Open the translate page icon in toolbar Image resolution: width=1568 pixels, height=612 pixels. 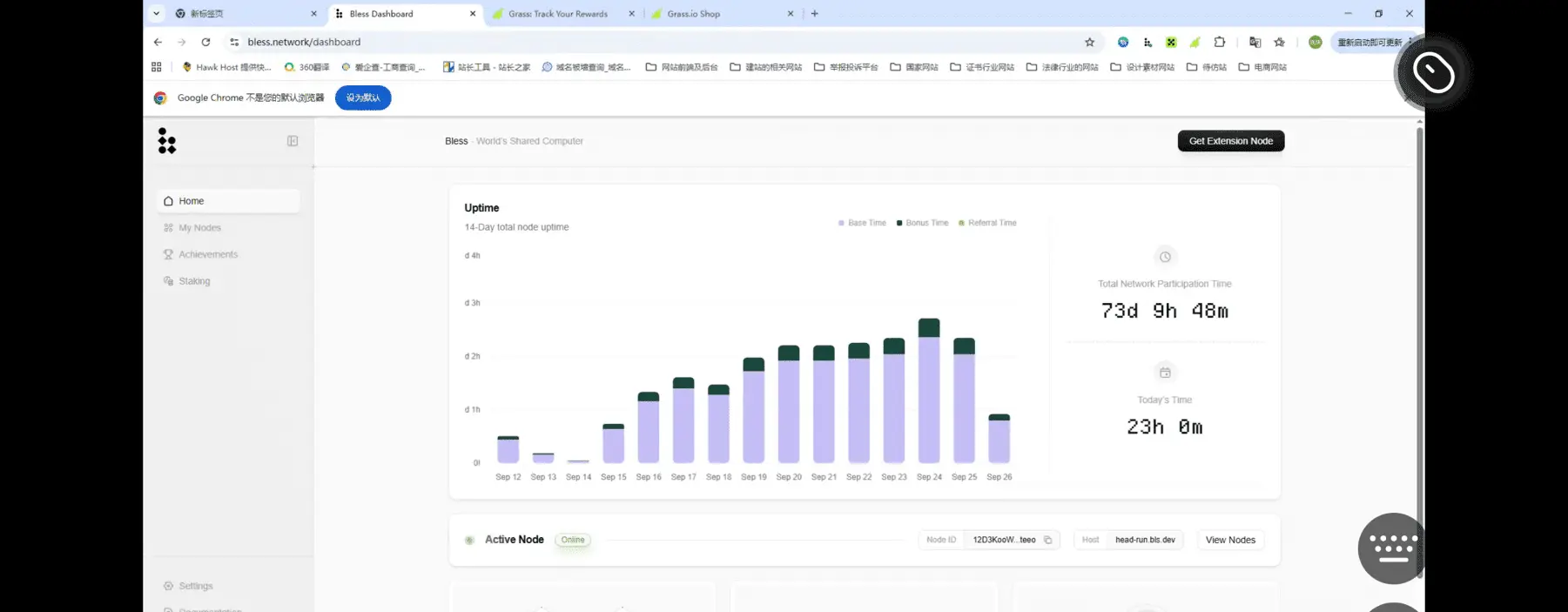(1255, 42)
